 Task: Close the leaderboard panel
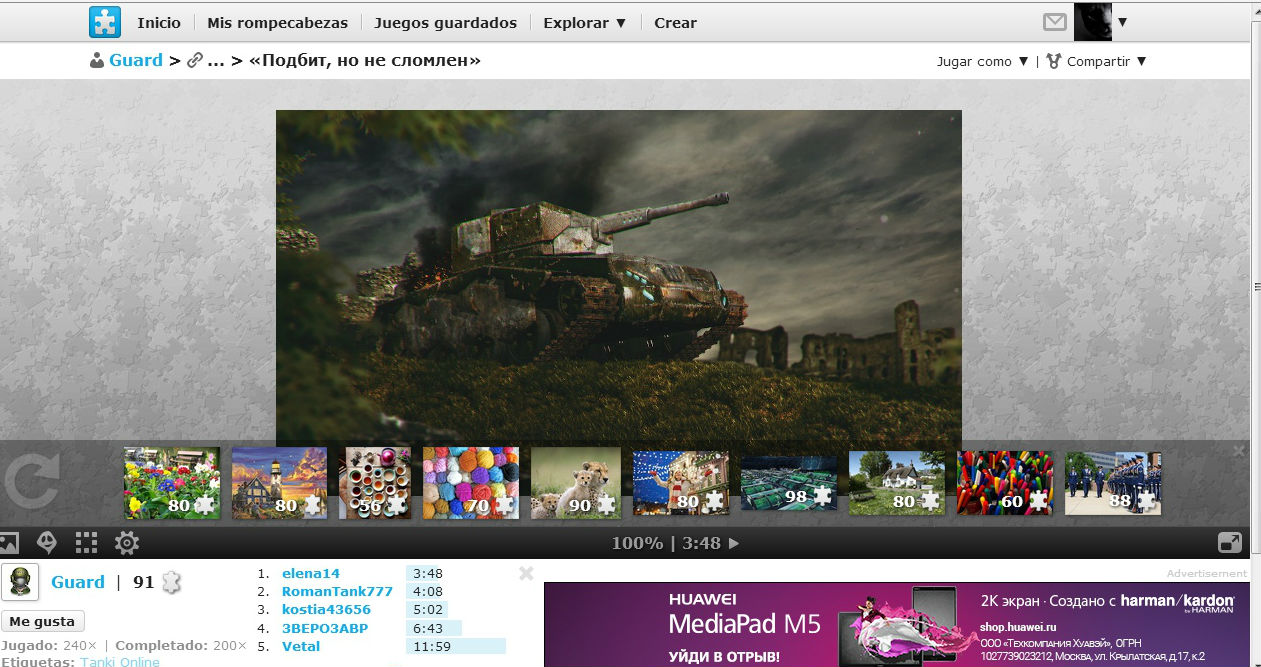point(526,573)
